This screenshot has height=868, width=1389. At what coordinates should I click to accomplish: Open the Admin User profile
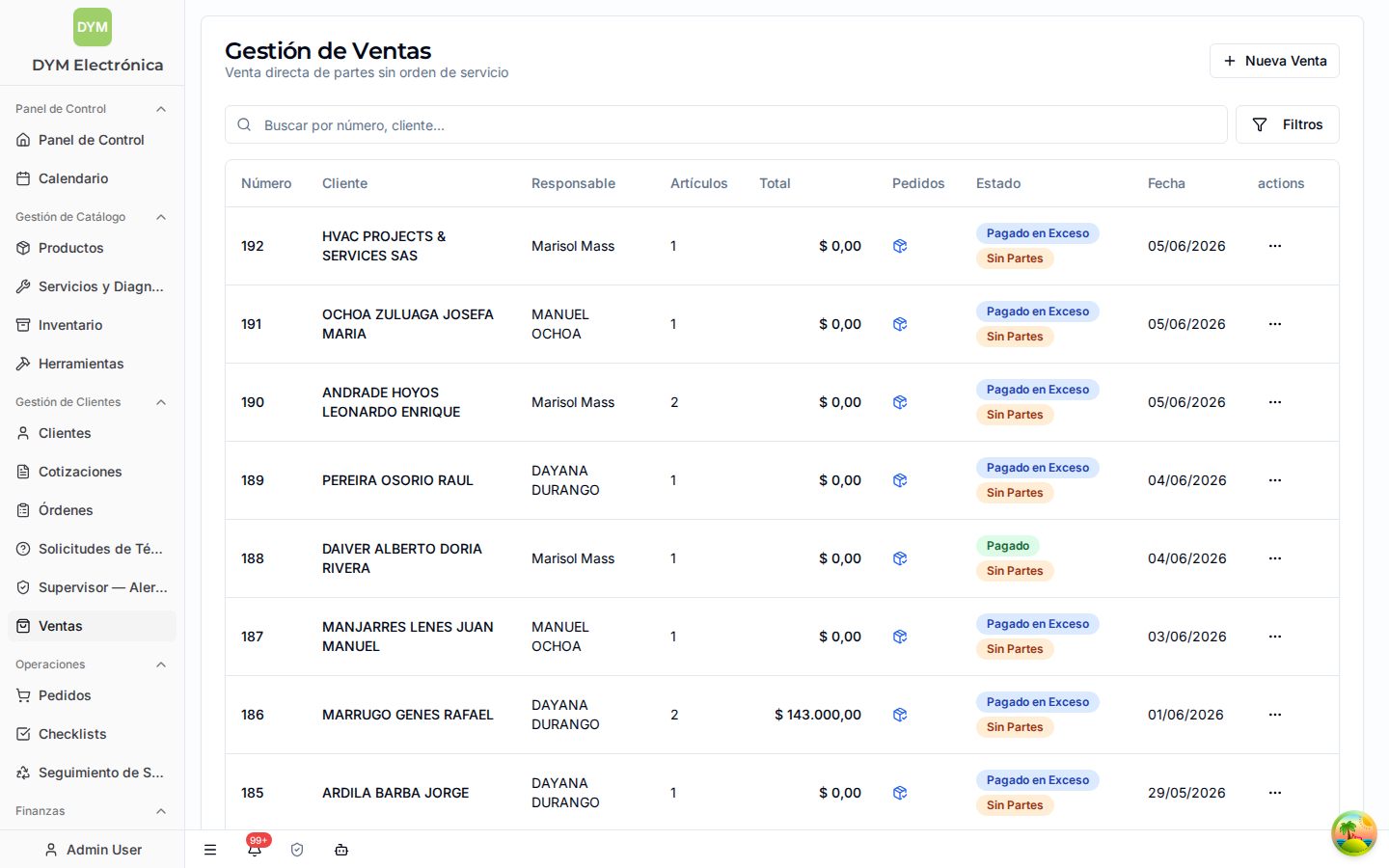point(93,850)
